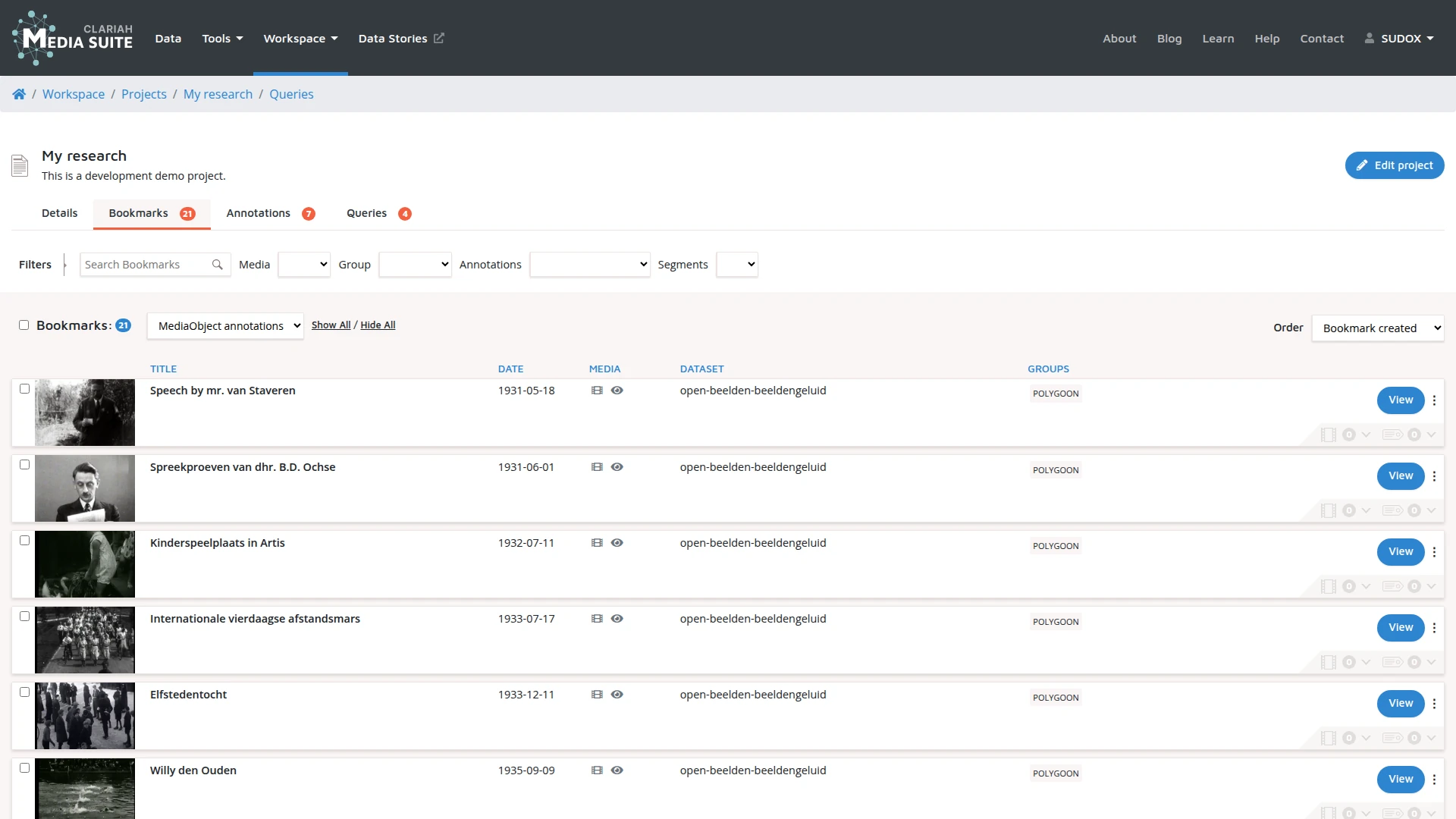Expand the Annotations filter dropdown
The image size is (1456, 819).
pos(589,265)
